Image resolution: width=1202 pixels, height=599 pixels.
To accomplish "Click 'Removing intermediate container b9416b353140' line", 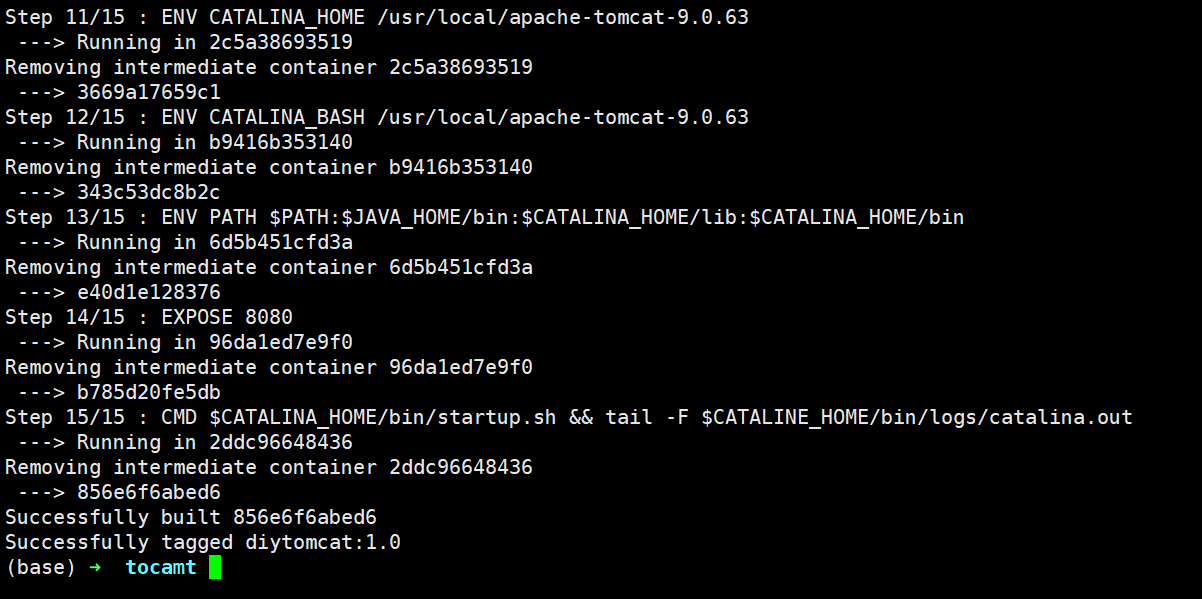I will [x=269, y=167].
